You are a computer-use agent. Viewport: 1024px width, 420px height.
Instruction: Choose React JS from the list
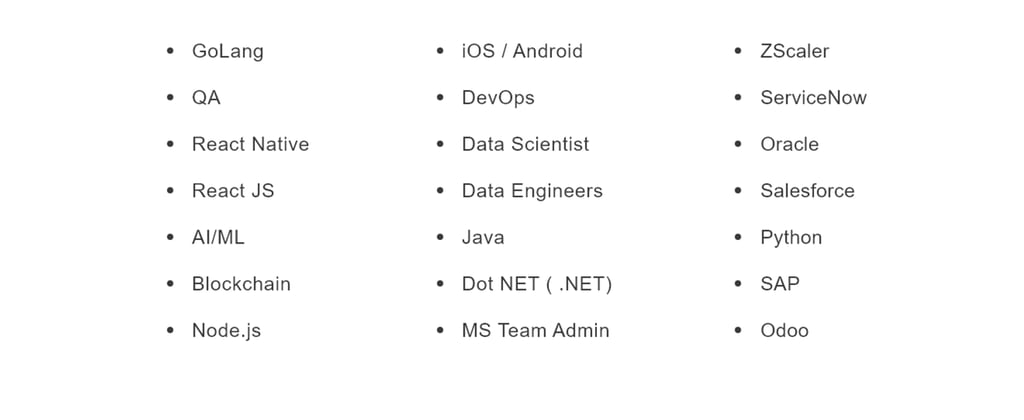pyautogui.click(x=232, y=191)
